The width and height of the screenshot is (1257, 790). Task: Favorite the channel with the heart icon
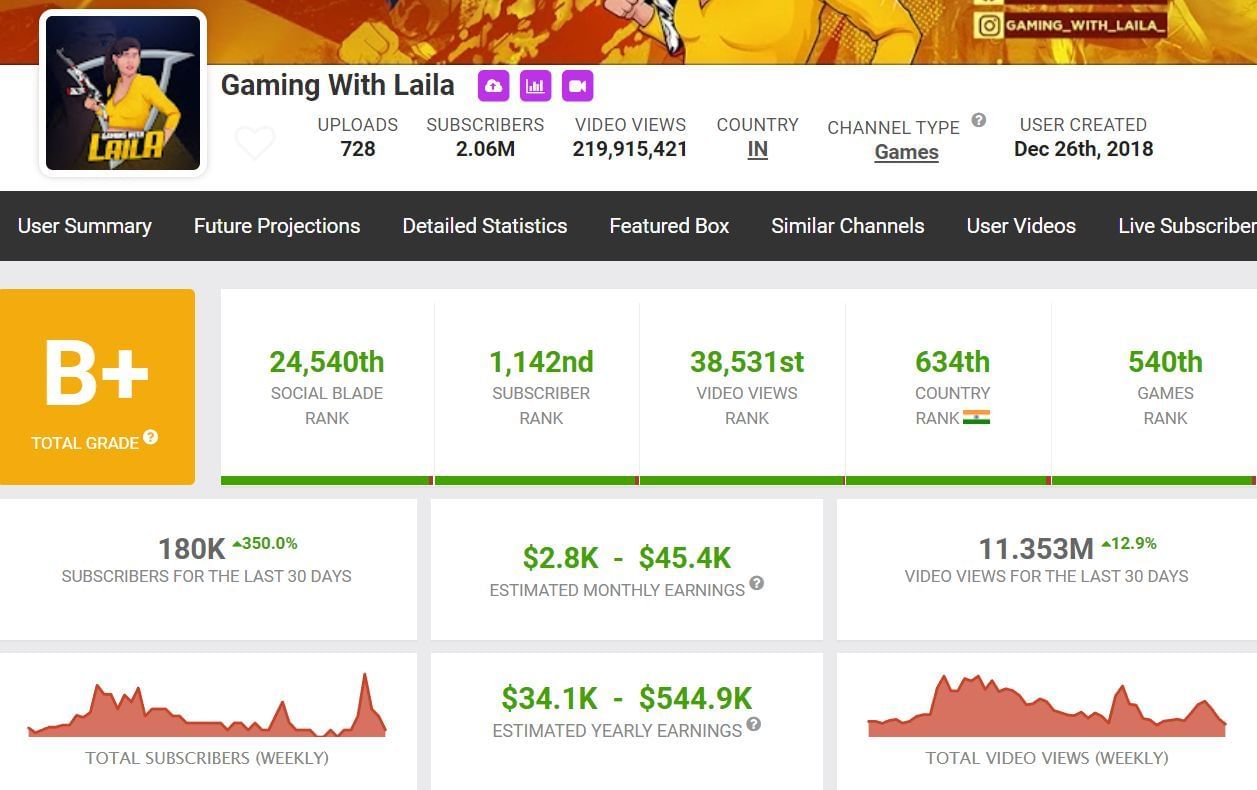(x=255, y=144)
